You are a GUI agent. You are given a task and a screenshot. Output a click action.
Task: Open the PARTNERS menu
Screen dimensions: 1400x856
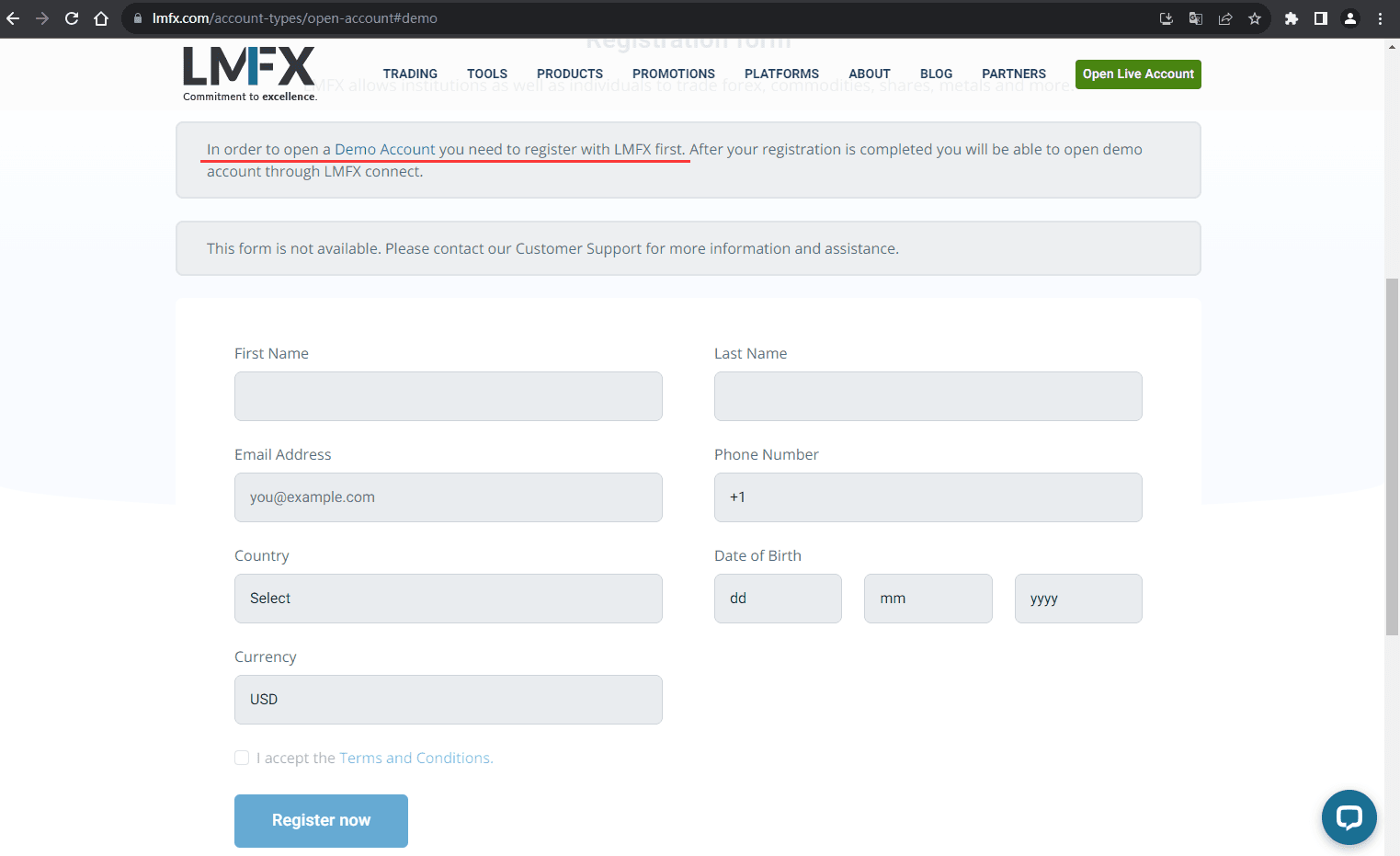(1014, 74)
